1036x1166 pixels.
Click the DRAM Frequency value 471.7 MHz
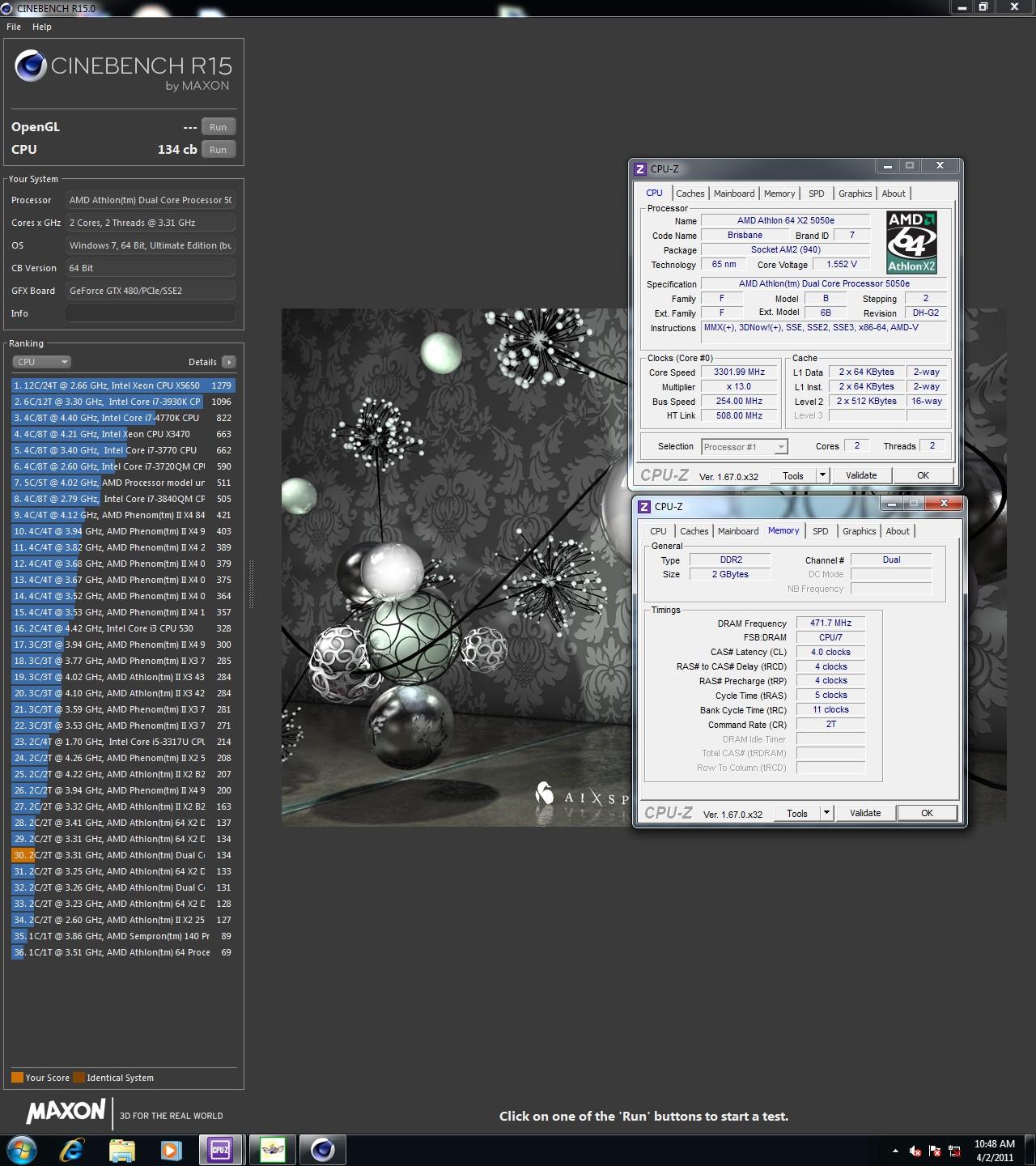coord(831,623)
